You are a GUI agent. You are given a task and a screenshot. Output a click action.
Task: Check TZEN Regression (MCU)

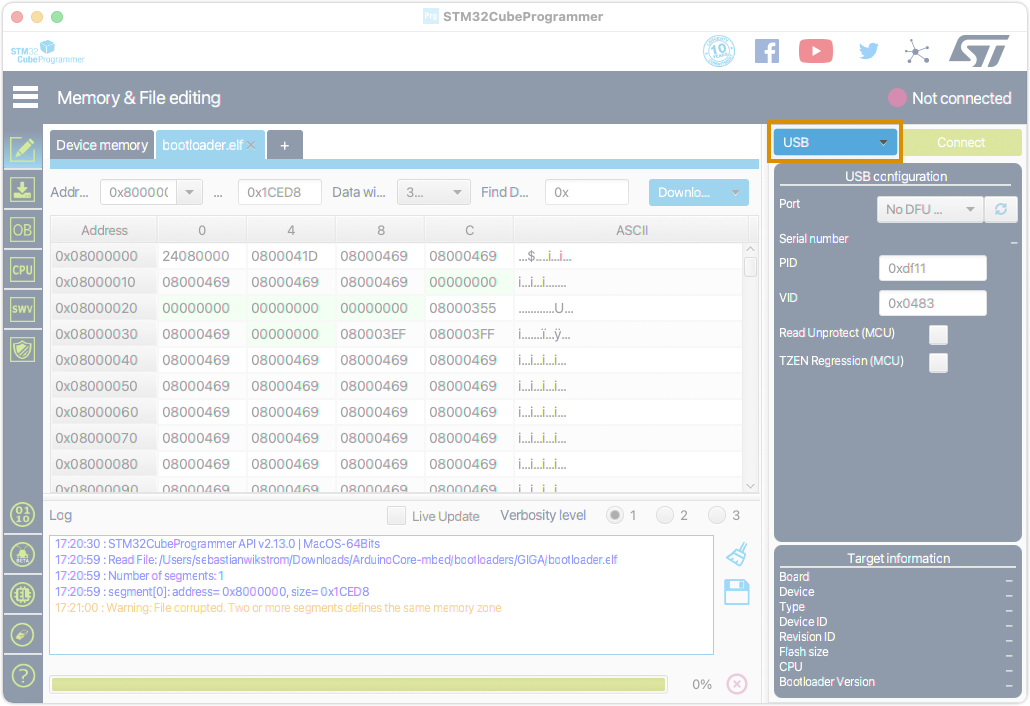[938, 363]
